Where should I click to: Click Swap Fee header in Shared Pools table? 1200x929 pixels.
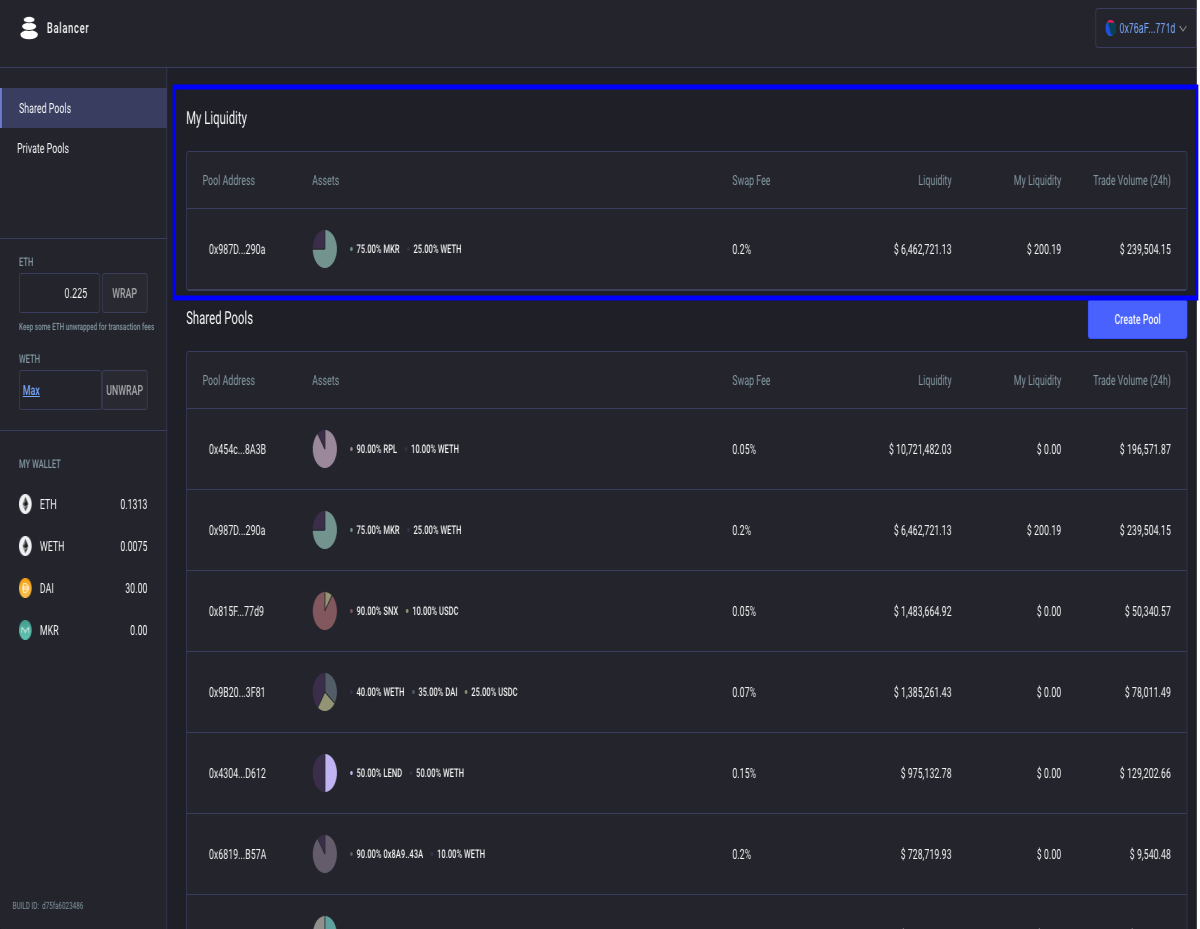751,380
